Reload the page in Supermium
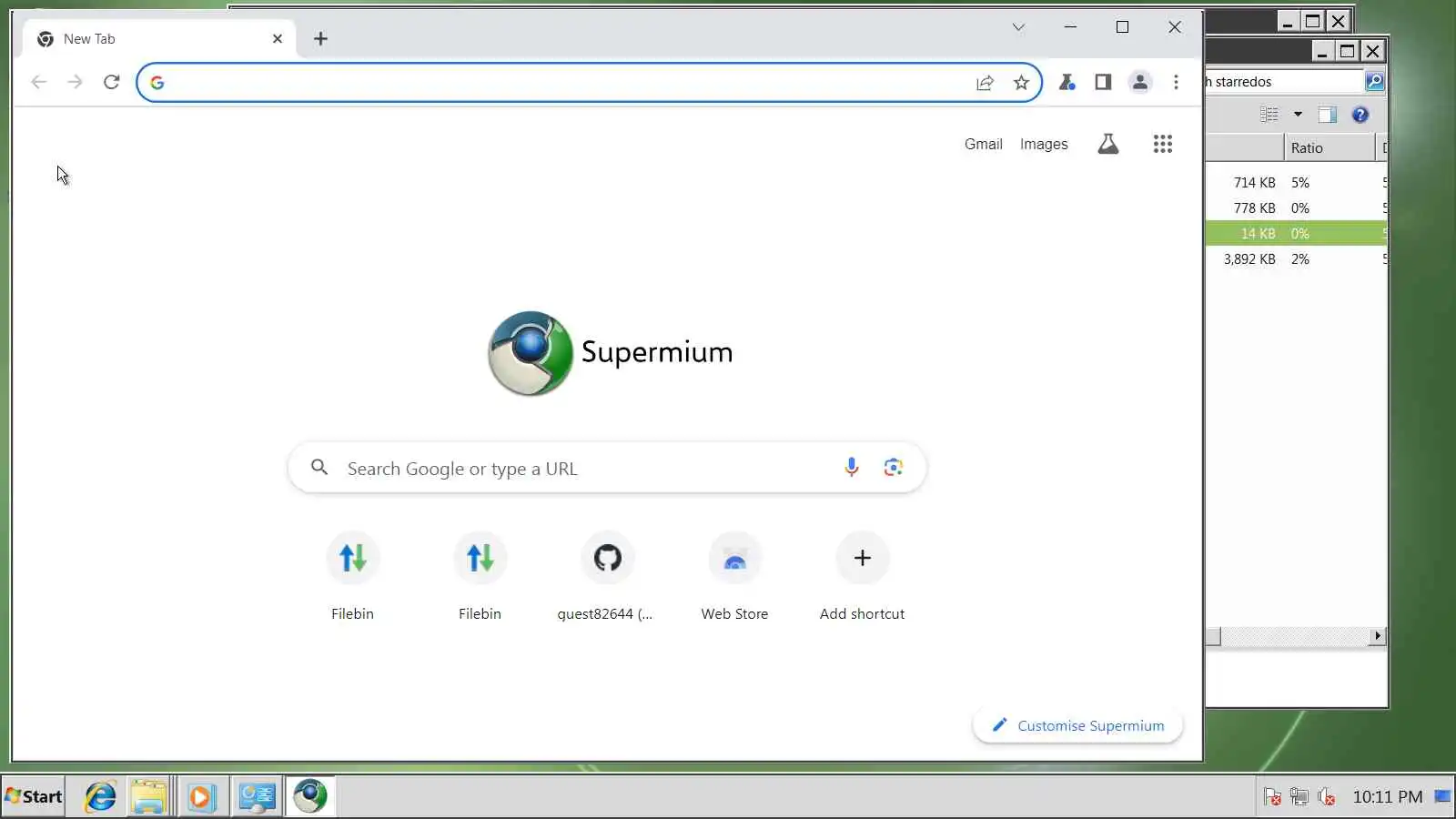1456x819 pixels. pyautogui.click(x=111, y=83)
